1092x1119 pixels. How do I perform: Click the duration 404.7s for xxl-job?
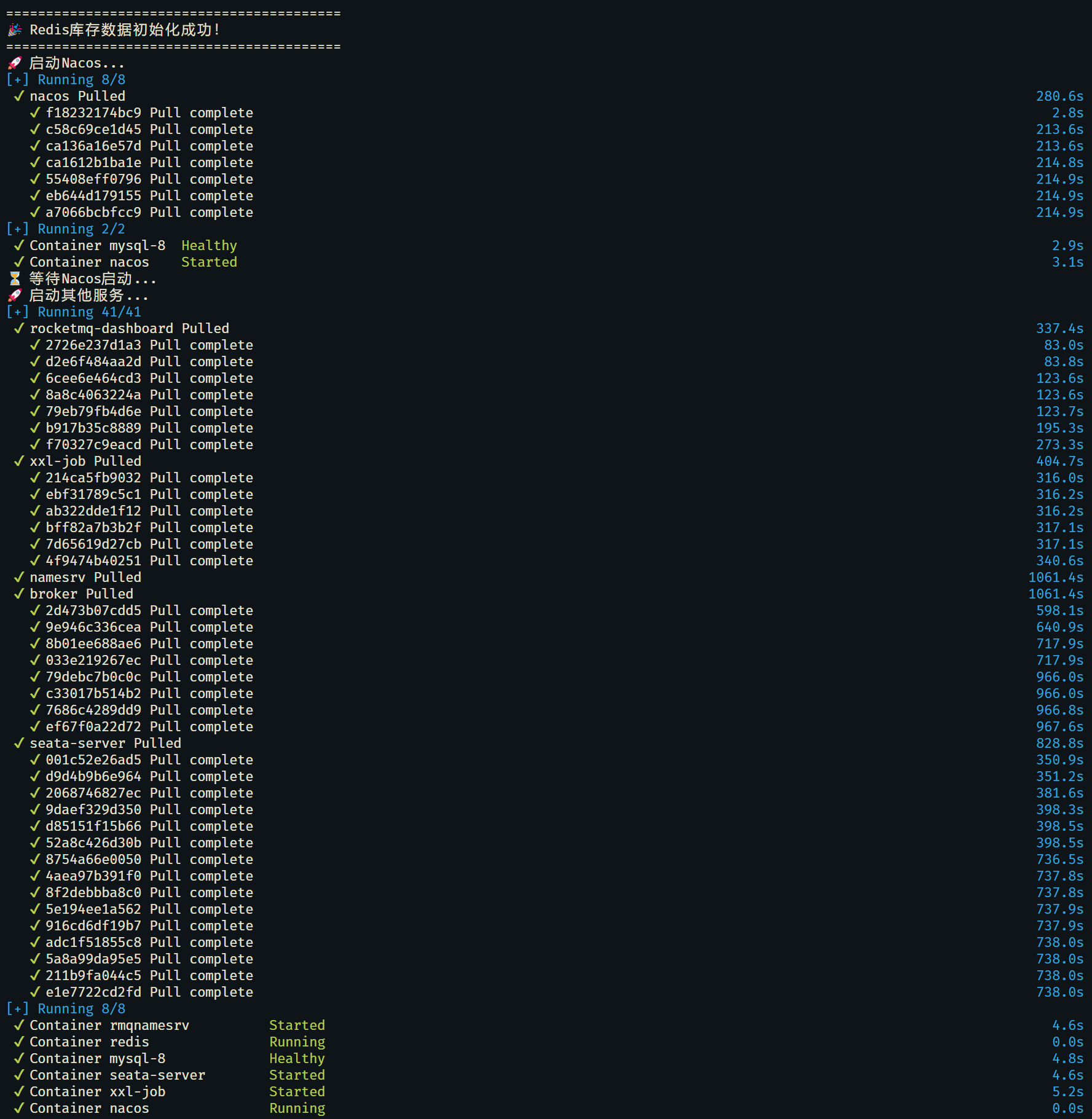[1059, 461]
